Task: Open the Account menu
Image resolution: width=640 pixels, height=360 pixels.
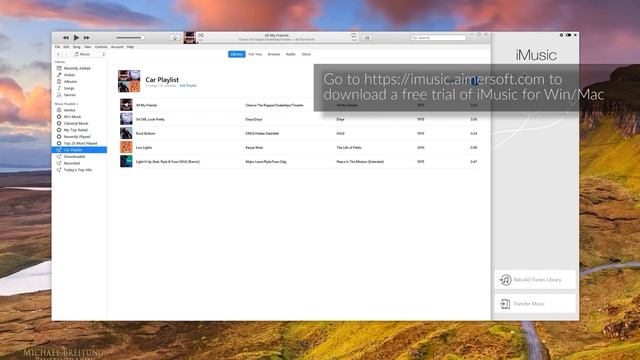Action: 117,47
